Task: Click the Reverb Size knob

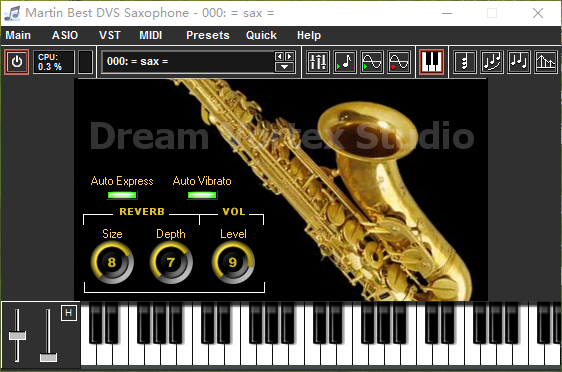Action: (112, 262)
